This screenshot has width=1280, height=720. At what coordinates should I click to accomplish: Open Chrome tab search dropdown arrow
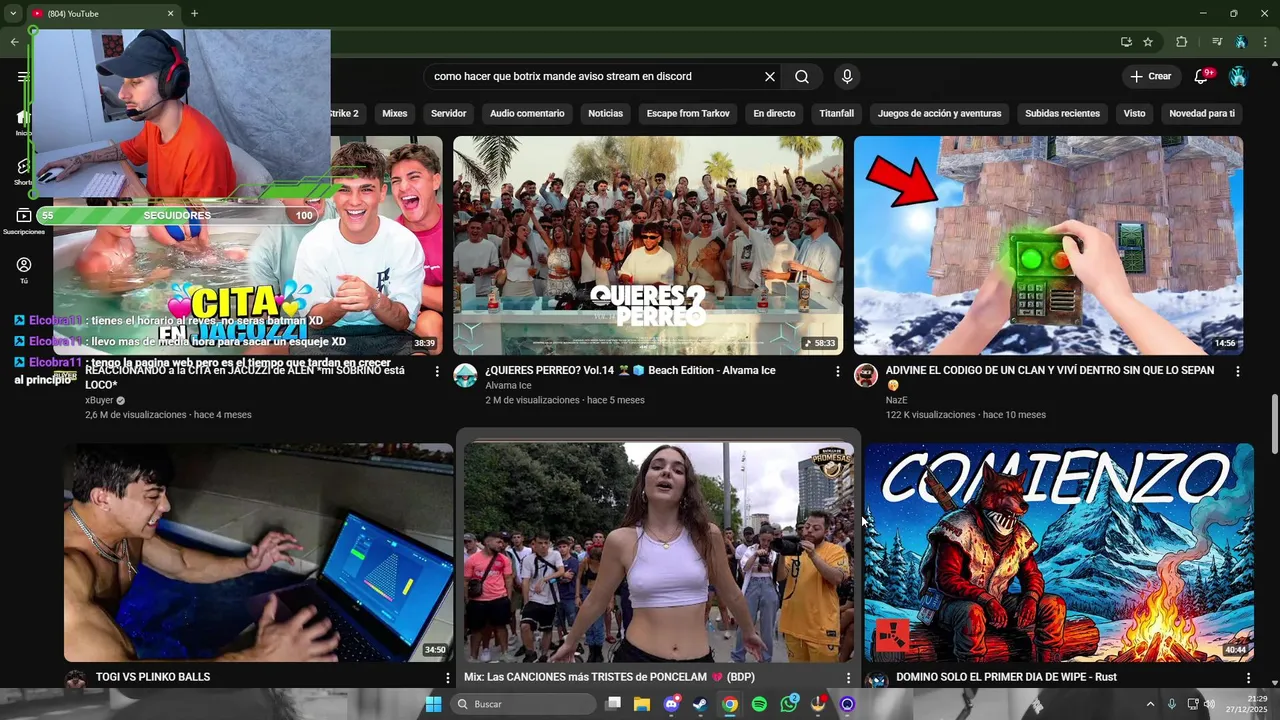(x=13, y=13)
